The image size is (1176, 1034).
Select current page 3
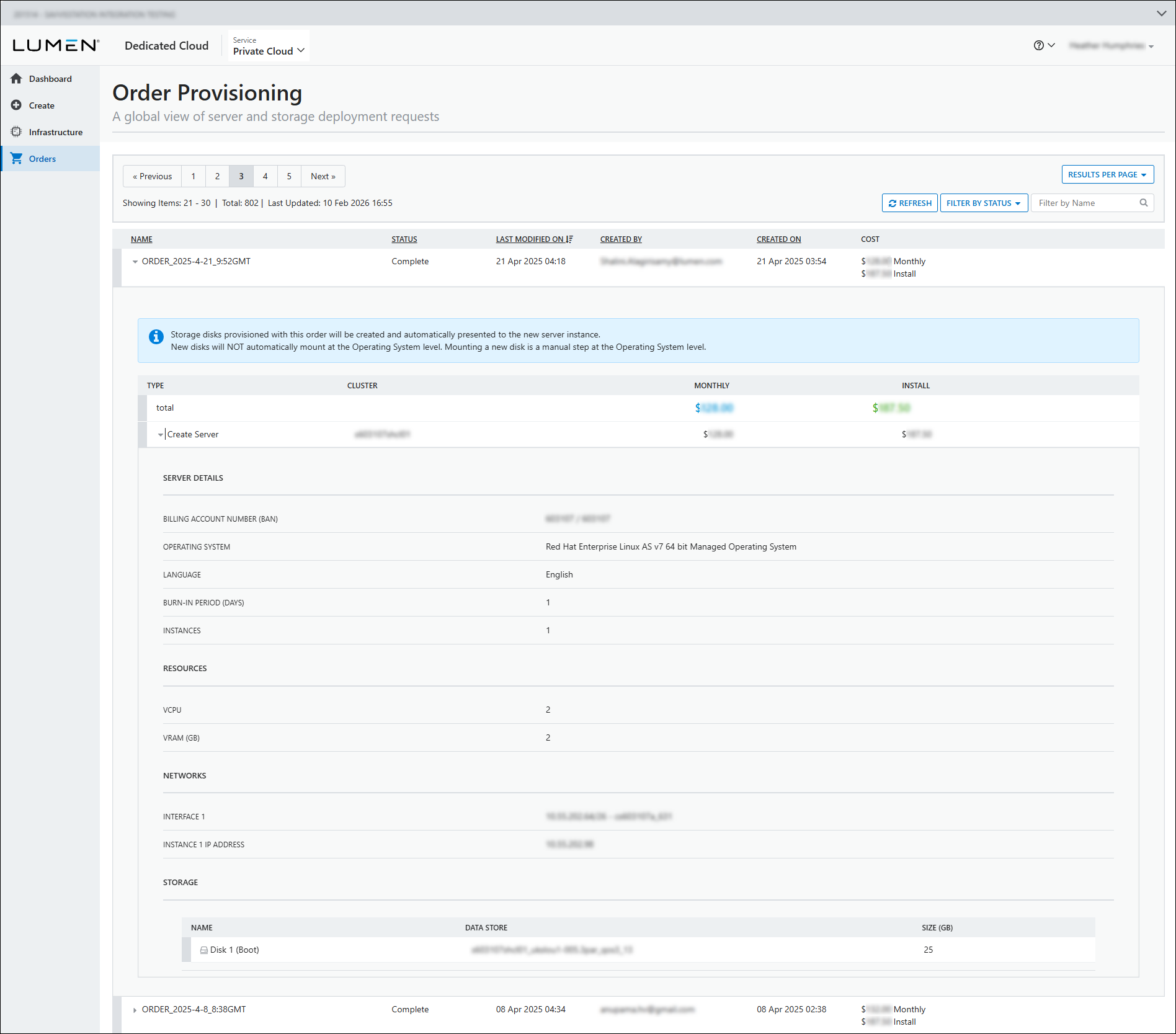(x=241, y=176)
